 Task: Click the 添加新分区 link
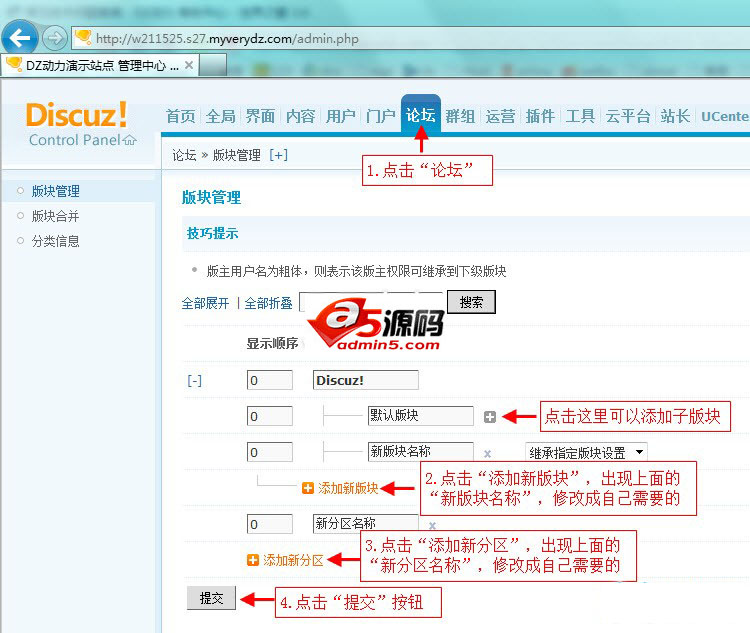pyautogui.click(x=293, y=560)
